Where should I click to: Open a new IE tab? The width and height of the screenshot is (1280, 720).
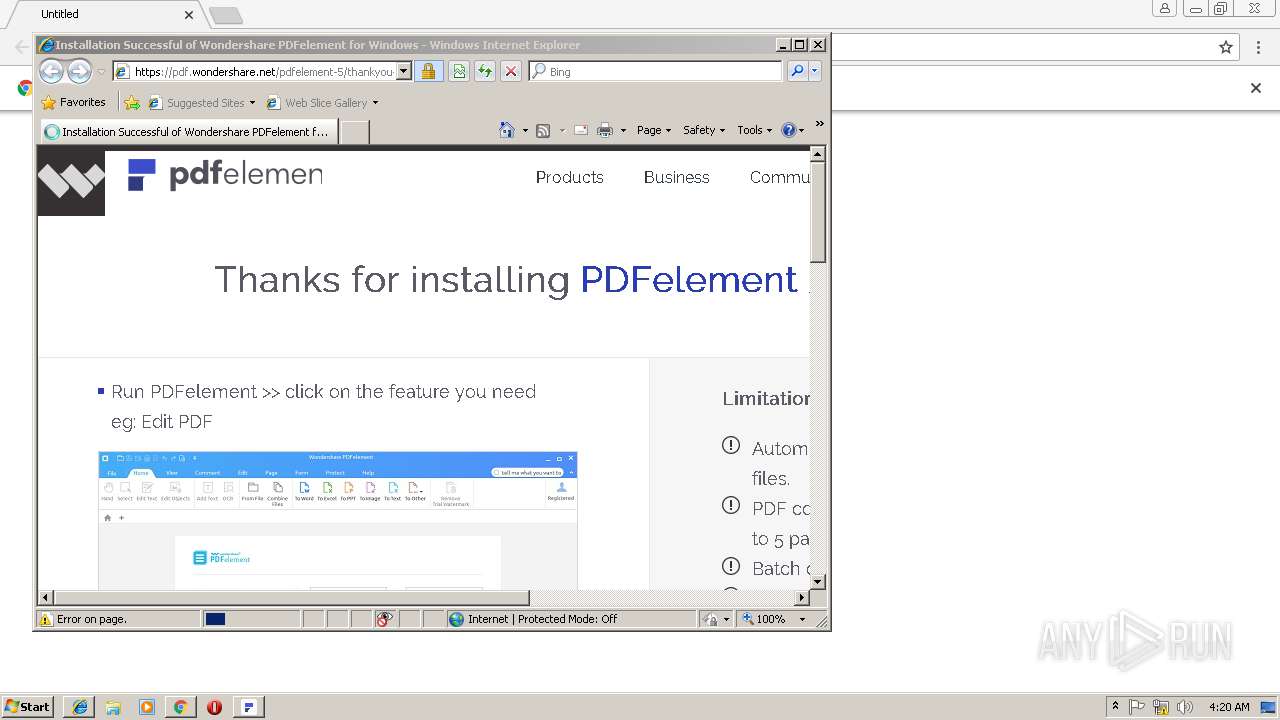click(x=355, y=132)
